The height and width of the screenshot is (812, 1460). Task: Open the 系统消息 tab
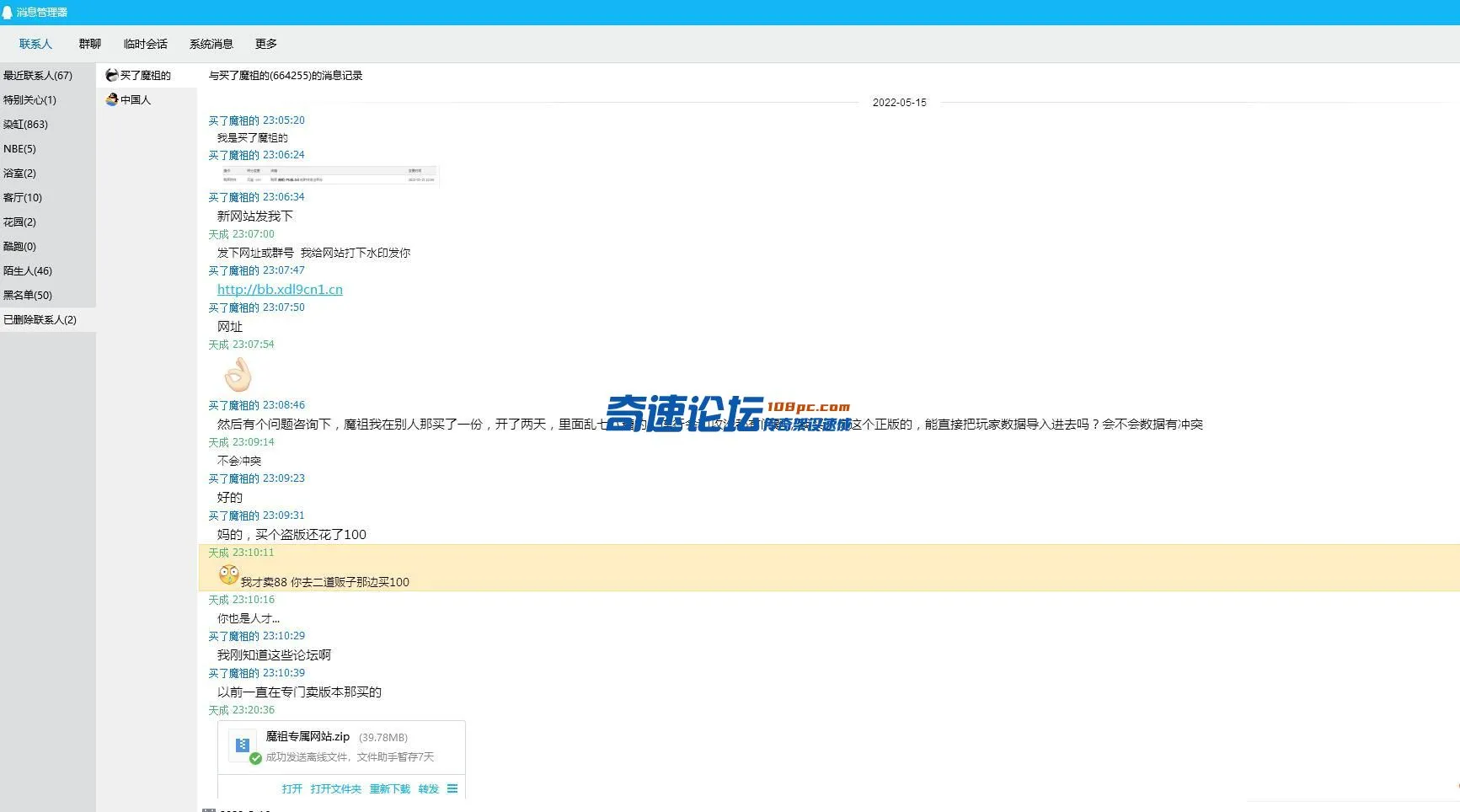coord(211,44)
